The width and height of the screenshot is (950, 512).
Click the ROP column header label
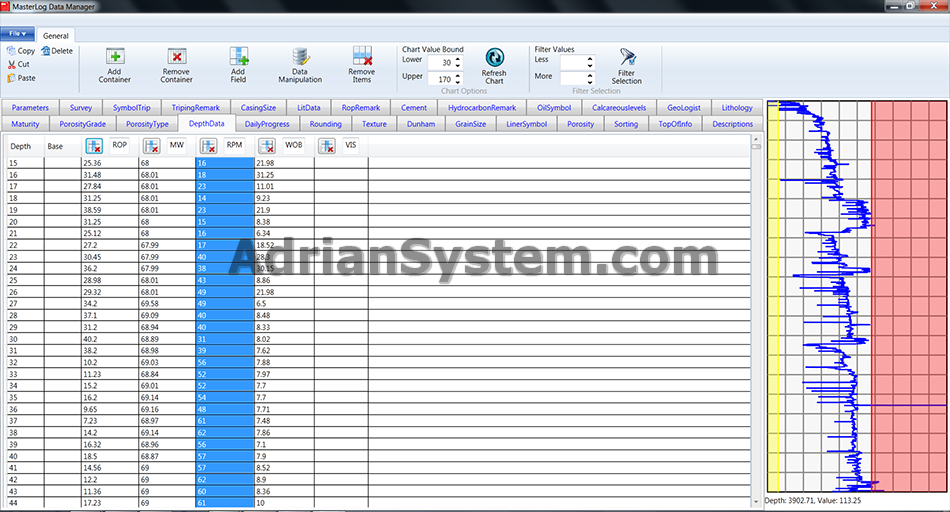tap(120, 145)
